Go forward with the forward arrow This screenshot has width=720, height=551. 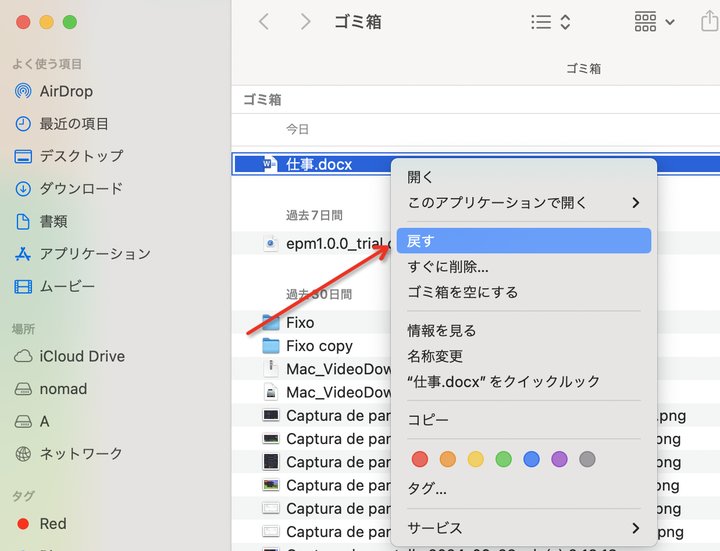coord(305,22)
